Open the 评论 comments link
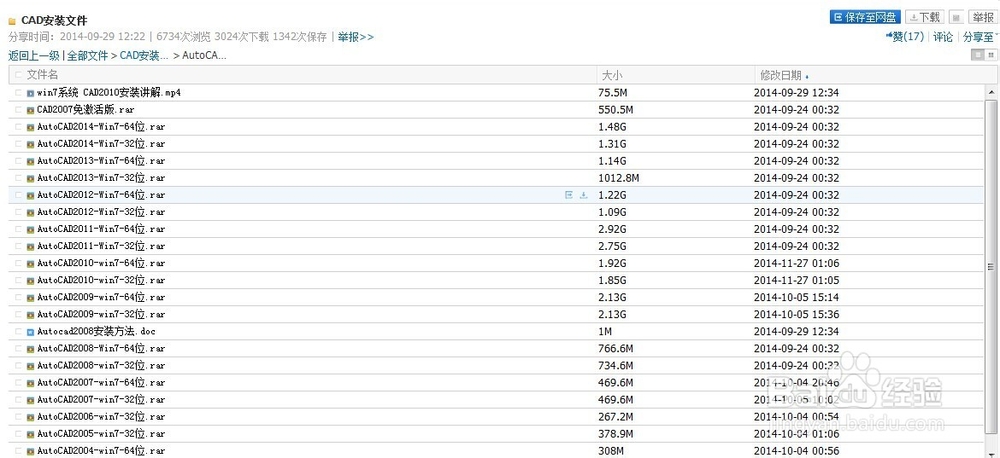This screenshot has height=458, width=1000. click(x=943, y=37)
